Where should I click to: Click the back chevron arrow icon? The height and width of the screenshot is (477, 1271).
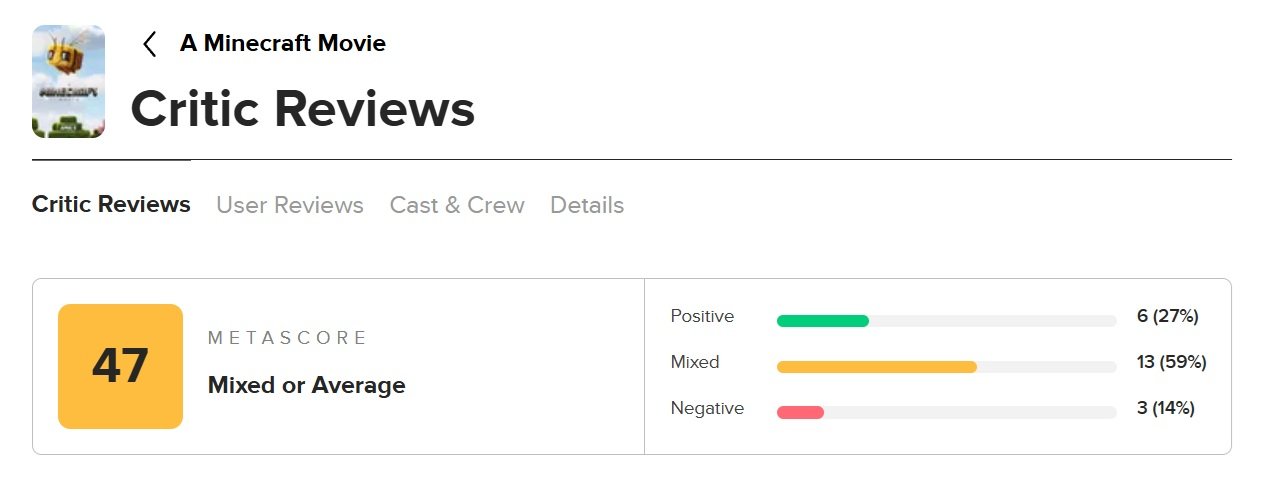pos(150,44)
